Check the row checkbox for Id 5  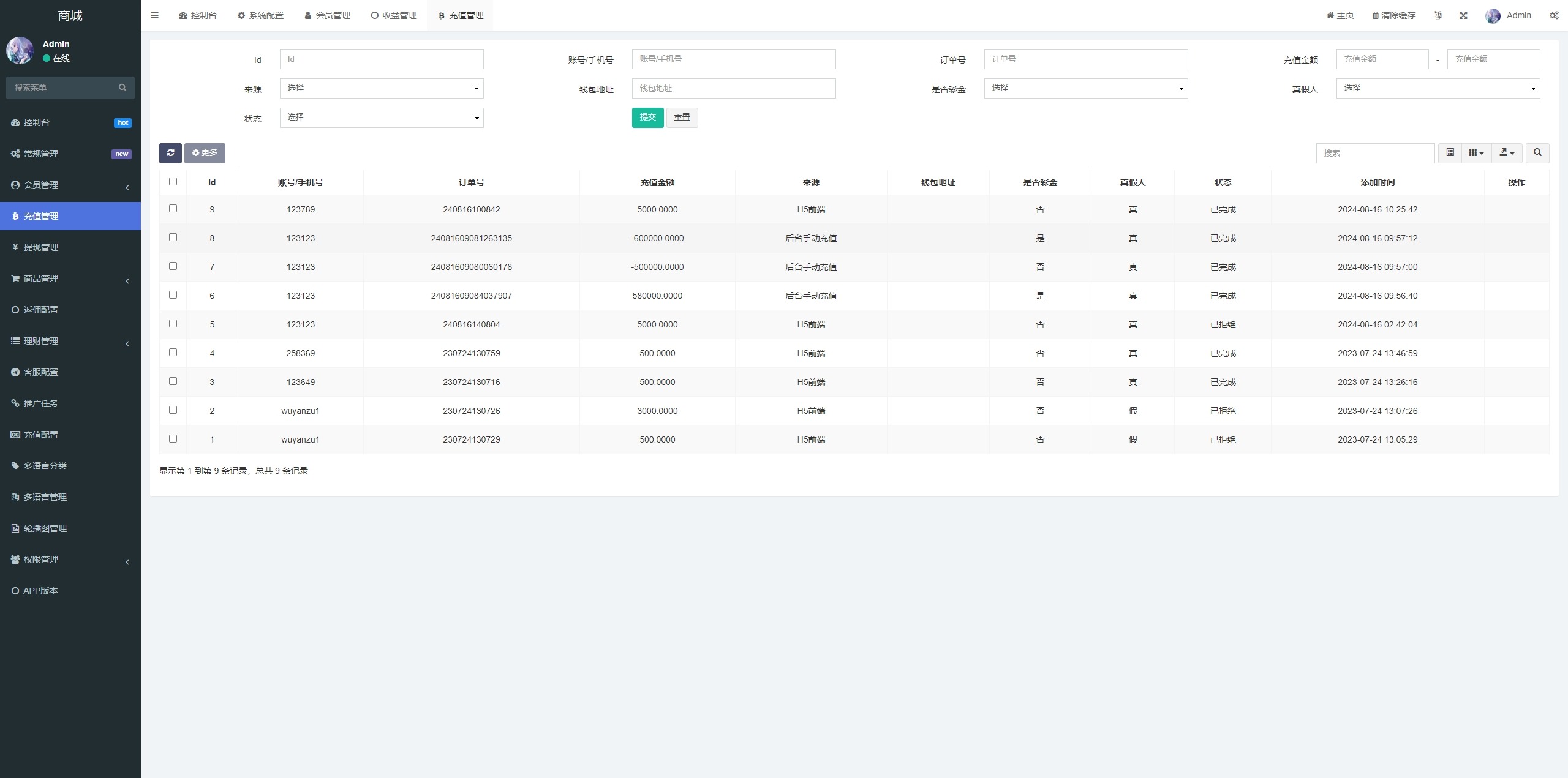tap(173, 324)
